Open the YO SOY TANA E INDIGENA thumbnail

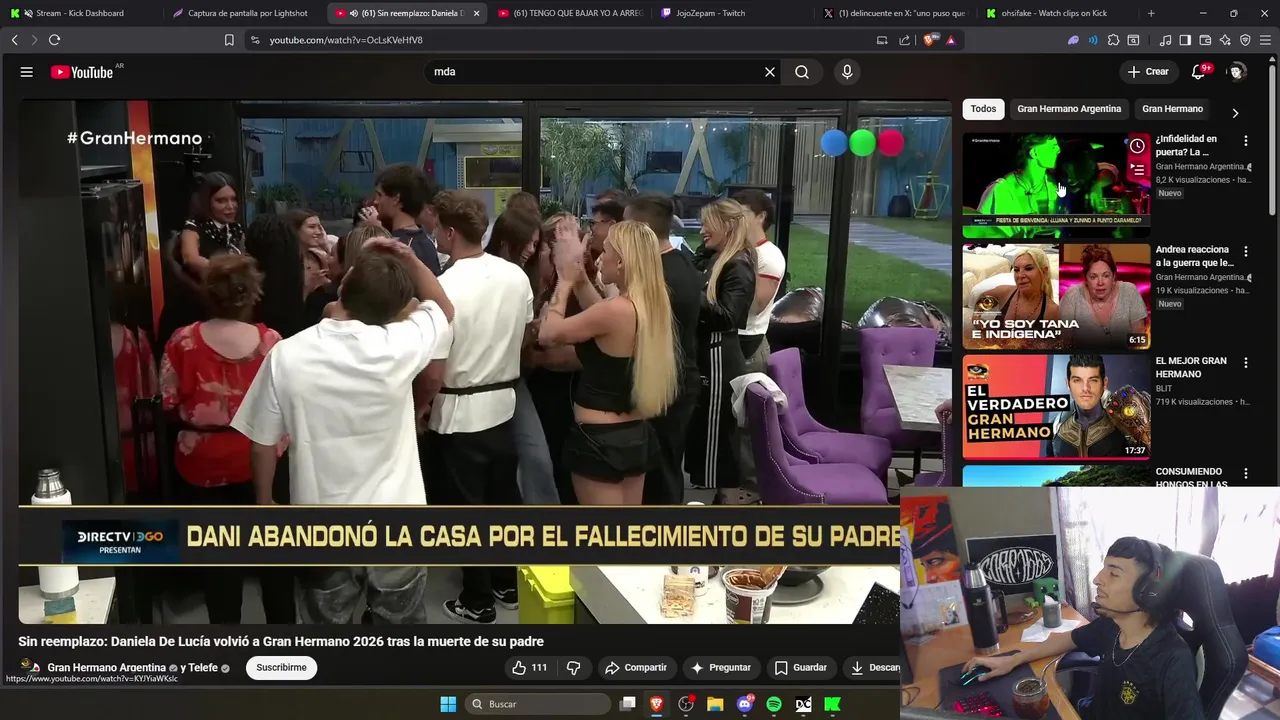click(x=1056, y=296)
